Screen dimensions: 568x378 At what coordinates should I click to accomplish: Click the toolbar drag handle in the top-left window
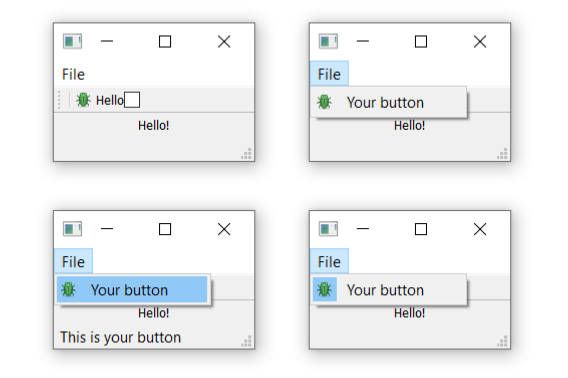point(59,100)
